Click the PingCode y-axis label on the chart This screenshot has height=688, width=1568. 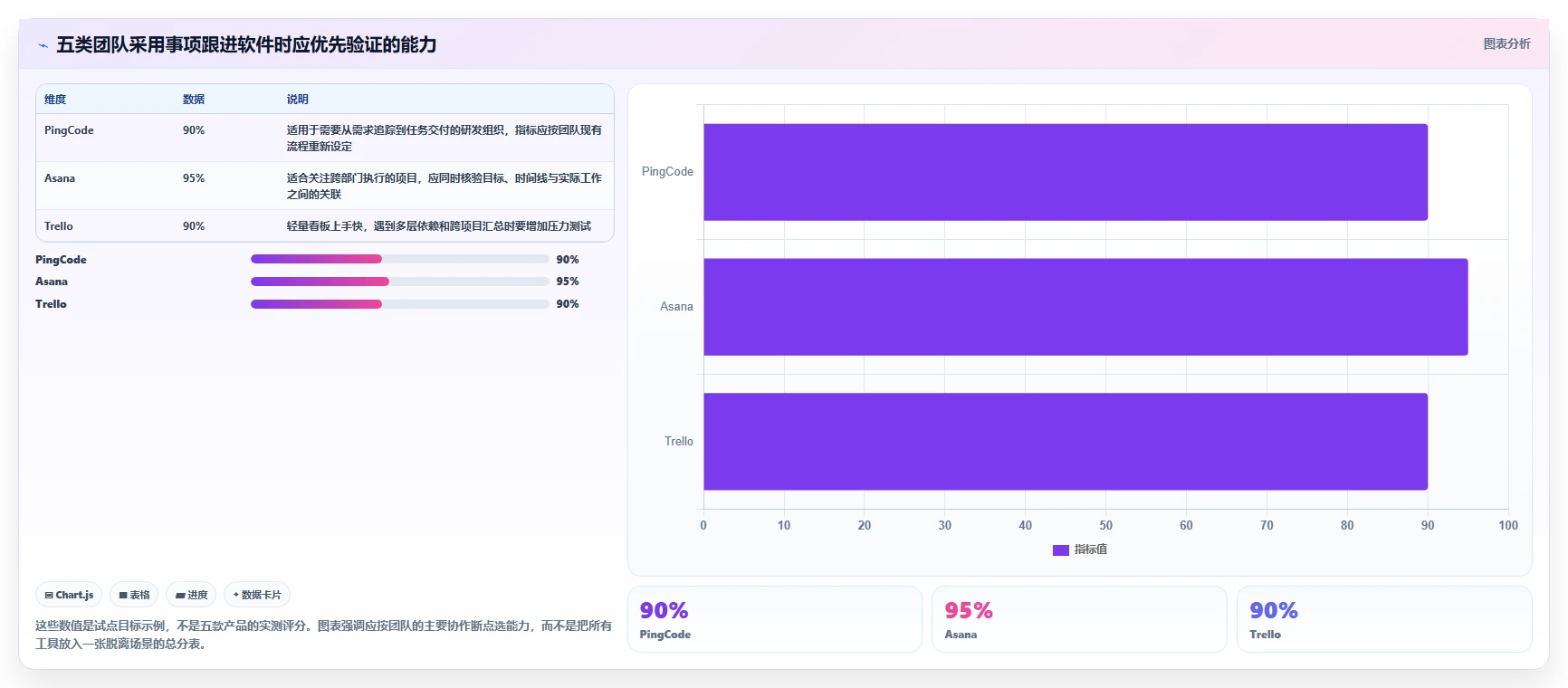[667, 172]
